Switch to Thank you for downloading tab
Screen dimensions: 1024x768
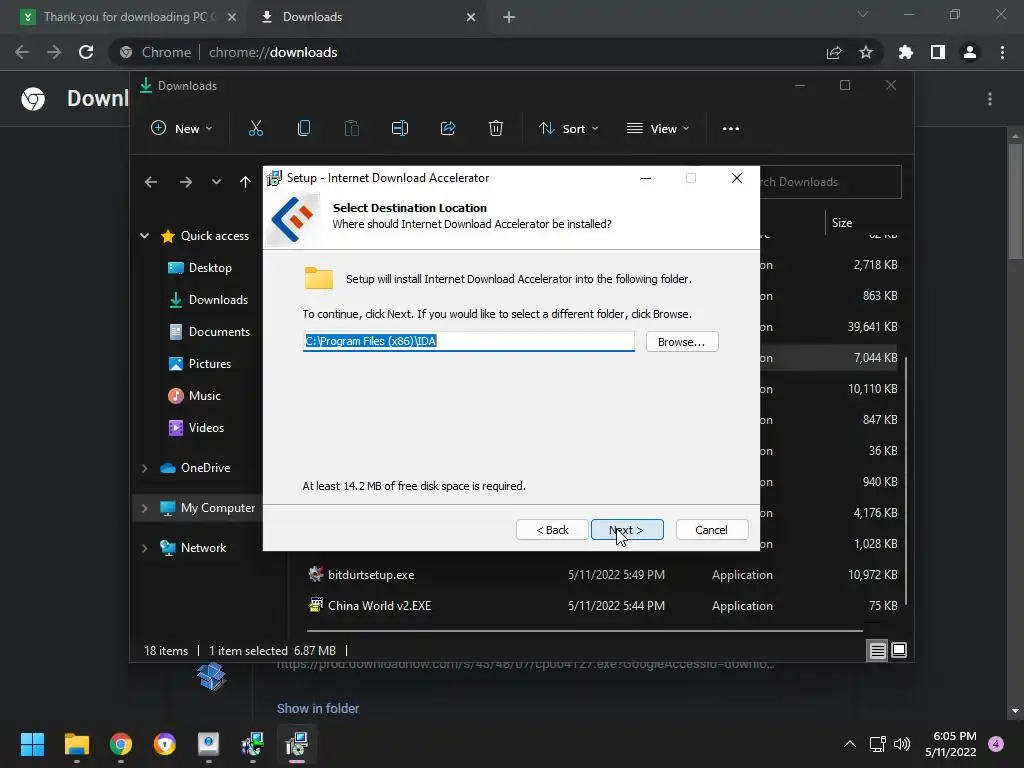coord(124,17)
